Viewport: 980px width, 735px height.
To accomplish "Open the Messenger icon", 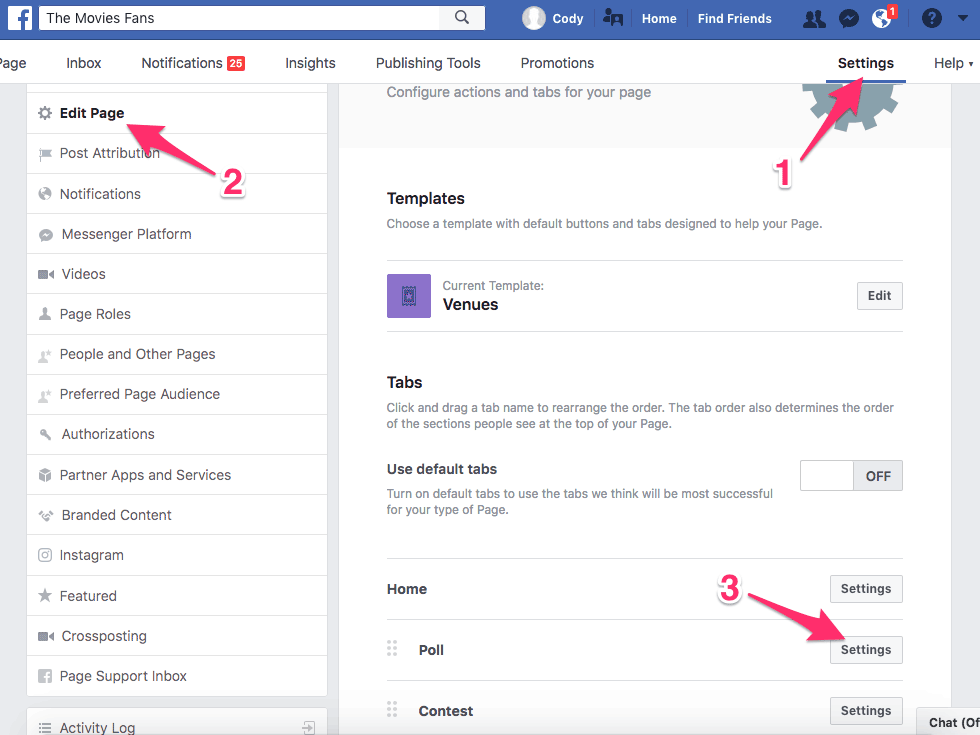I will [x=849, y=17].
